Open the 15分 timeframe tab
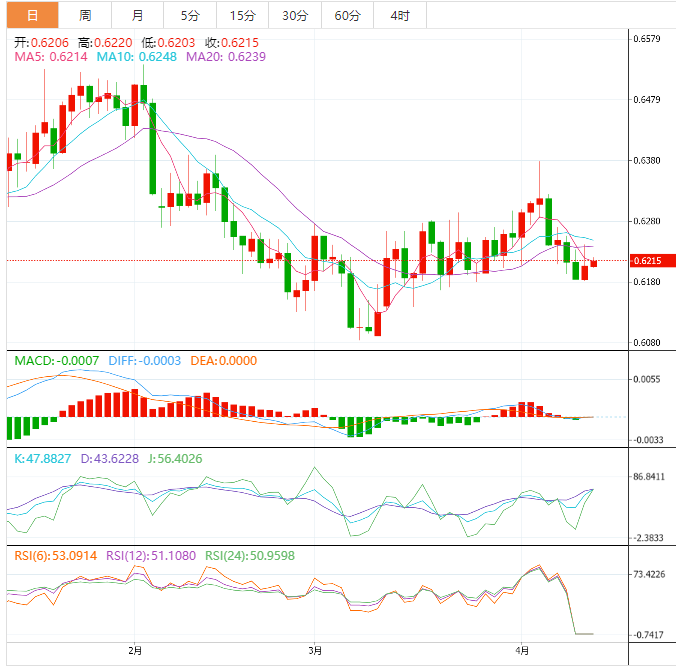 [x=243, y=15]
